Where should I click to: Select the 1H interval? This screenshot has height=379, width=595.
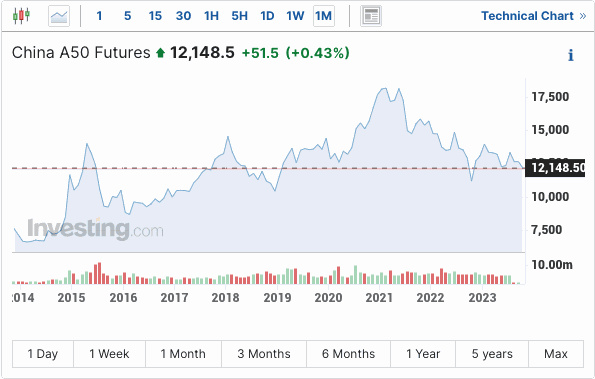point(211,16)
